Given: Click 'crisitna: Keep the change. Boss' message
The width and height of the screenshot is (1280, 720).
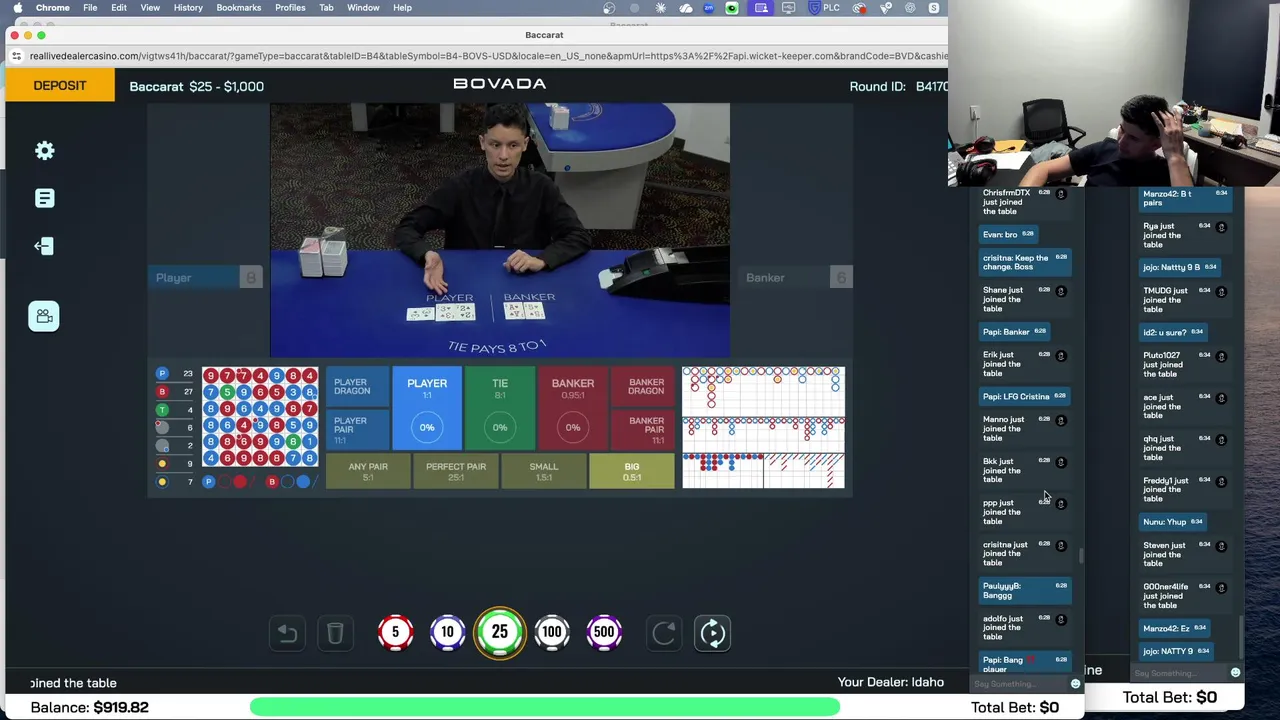Looking at the screenshot, I should 1025,262.
